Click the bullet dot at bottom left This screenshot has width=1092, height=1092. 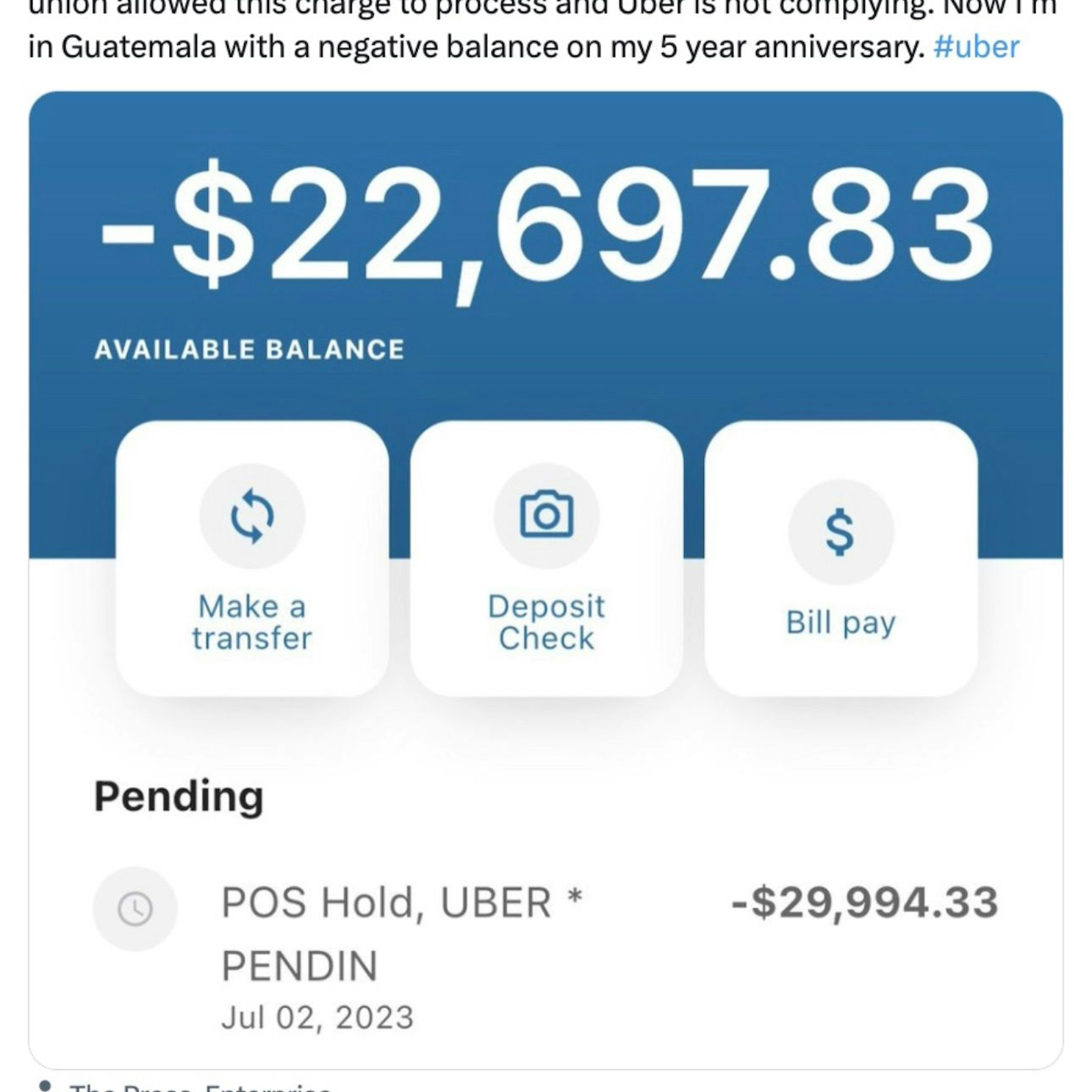tap(44, 1085)
